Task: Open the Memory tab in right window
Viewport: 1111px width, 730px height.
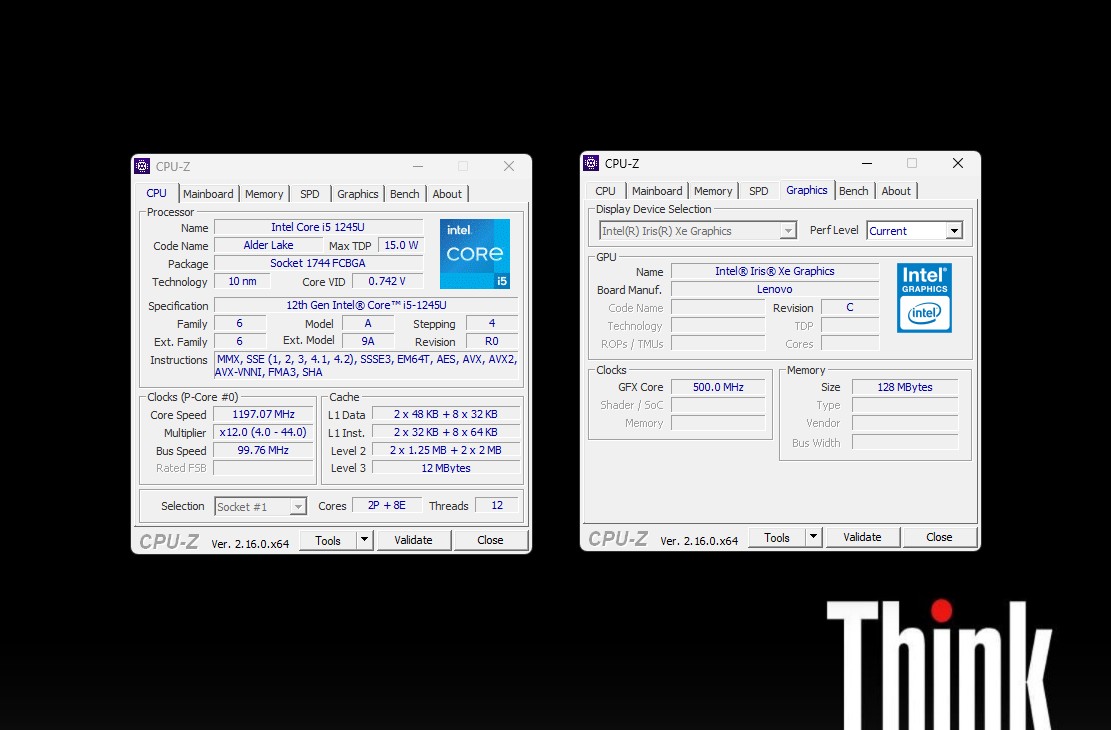Action: [713, 191]
